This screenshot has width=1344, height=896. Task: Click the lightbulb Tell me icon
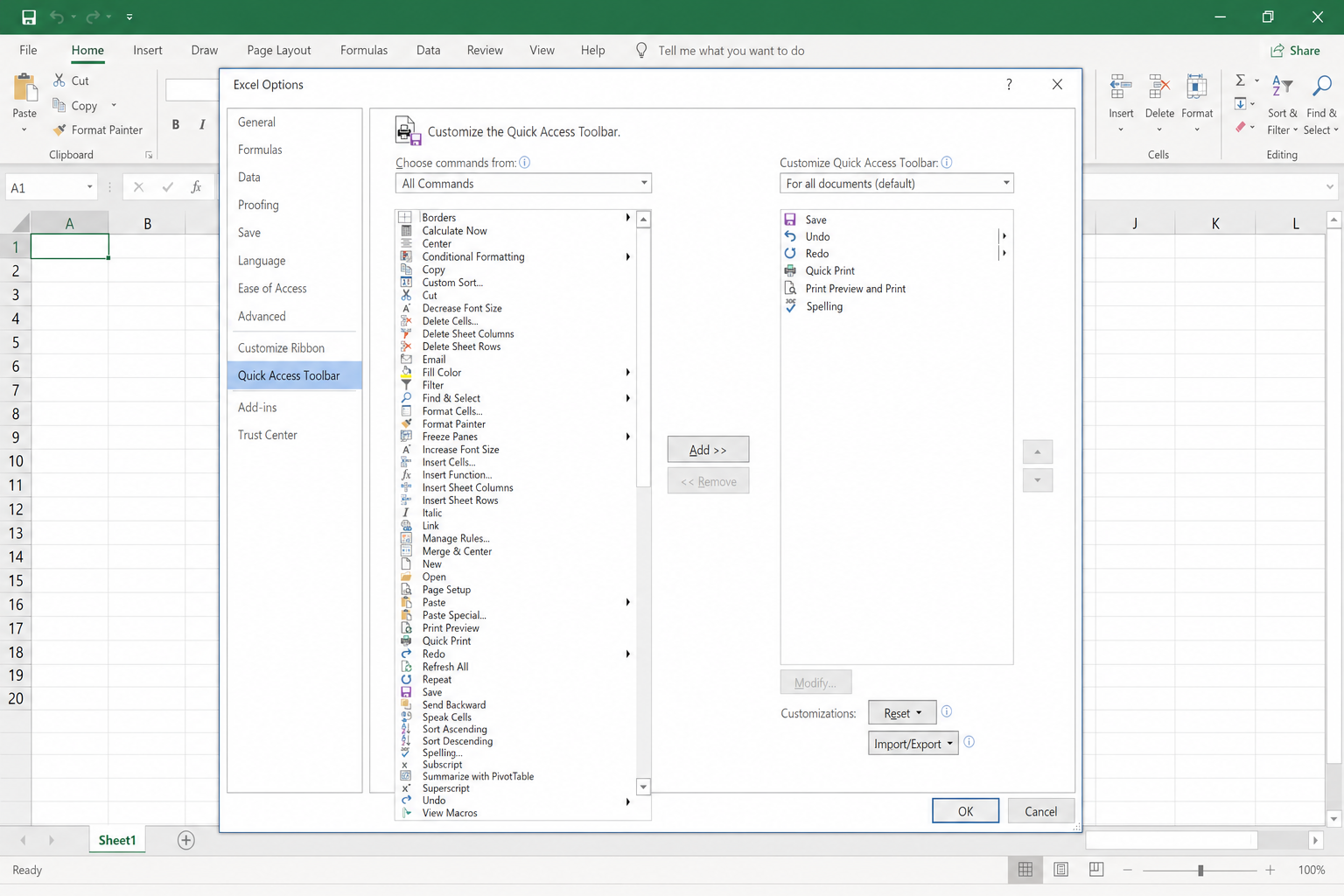[x=641, y=51]
